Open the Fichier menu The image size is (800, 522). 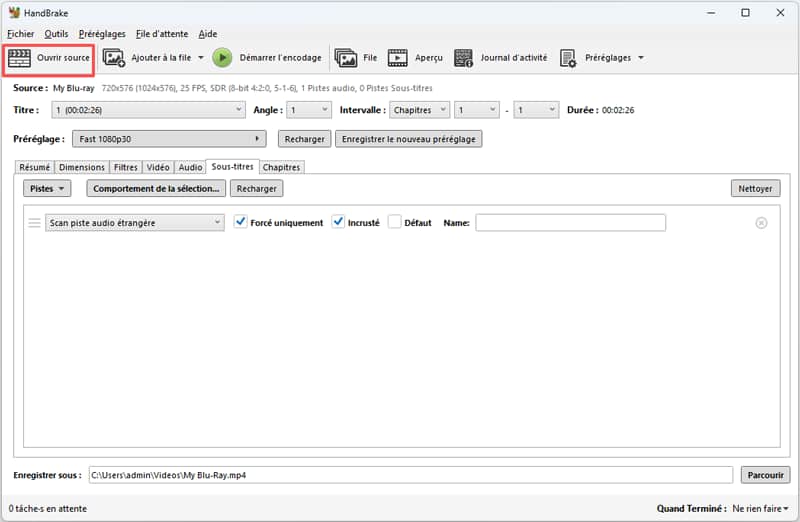tap(20, 34)
